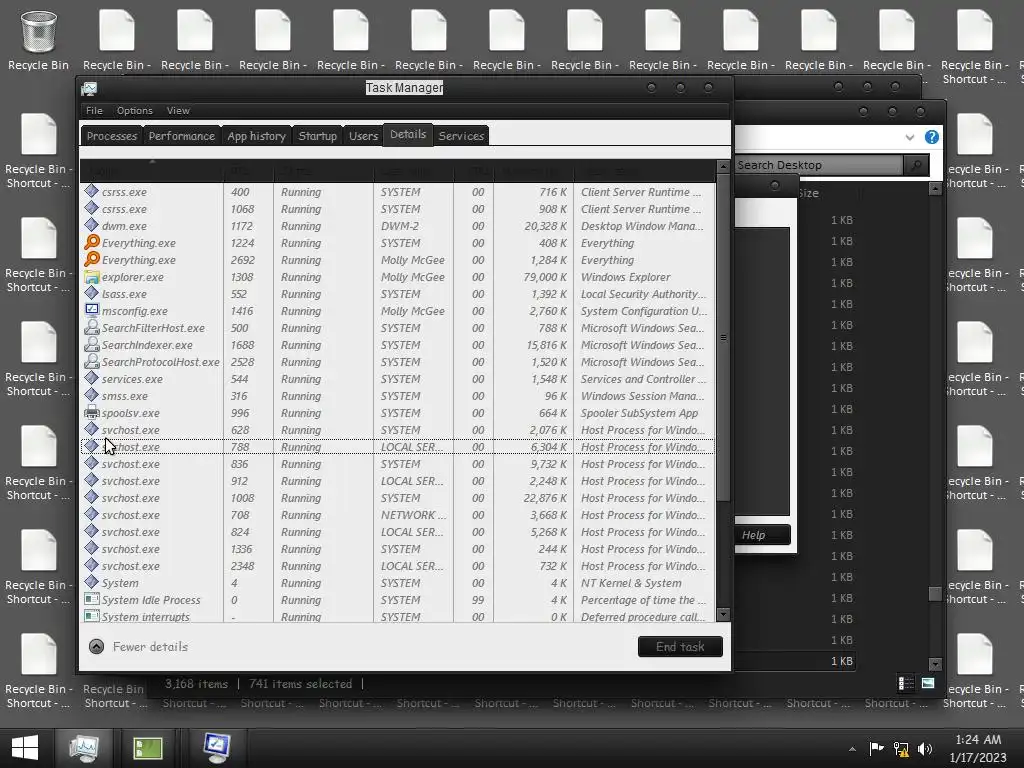Image resolution: width=1024 pixels, height=768 pixels.
Task: Click the Everything.exe icon for PID 2692
Action: [x=92, y=259]
